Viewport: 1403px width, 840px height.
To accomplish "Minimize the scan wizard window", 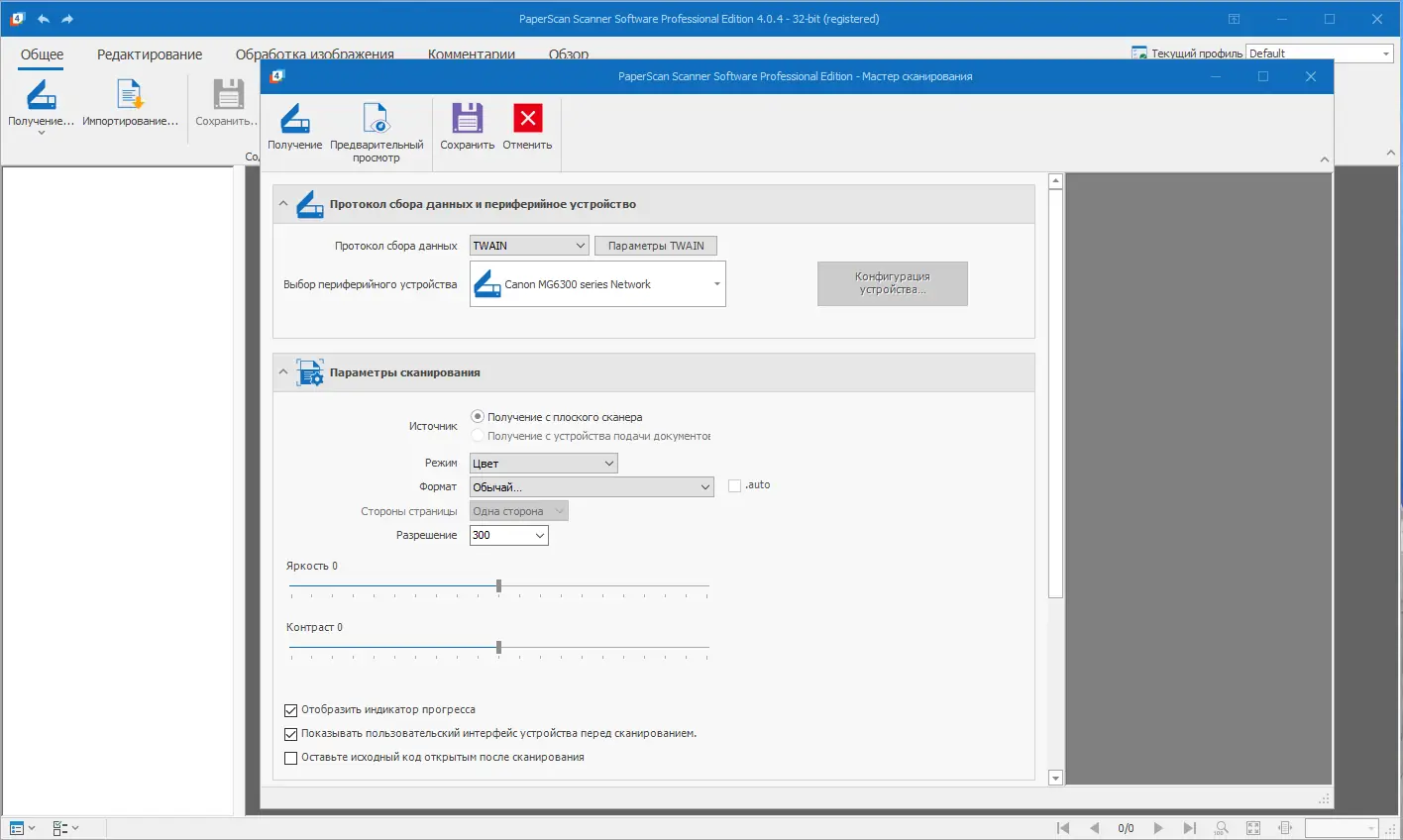I will tap(1216, 76).
